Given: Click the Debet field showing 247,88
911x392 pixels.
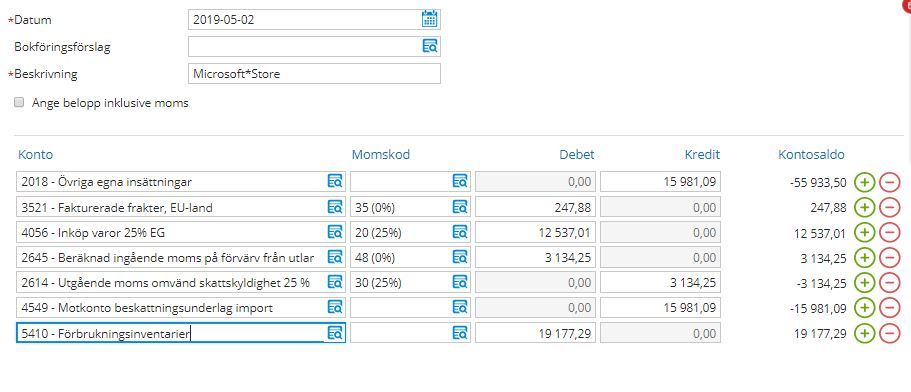Looking at the screenshot, I should coord(535,207).
